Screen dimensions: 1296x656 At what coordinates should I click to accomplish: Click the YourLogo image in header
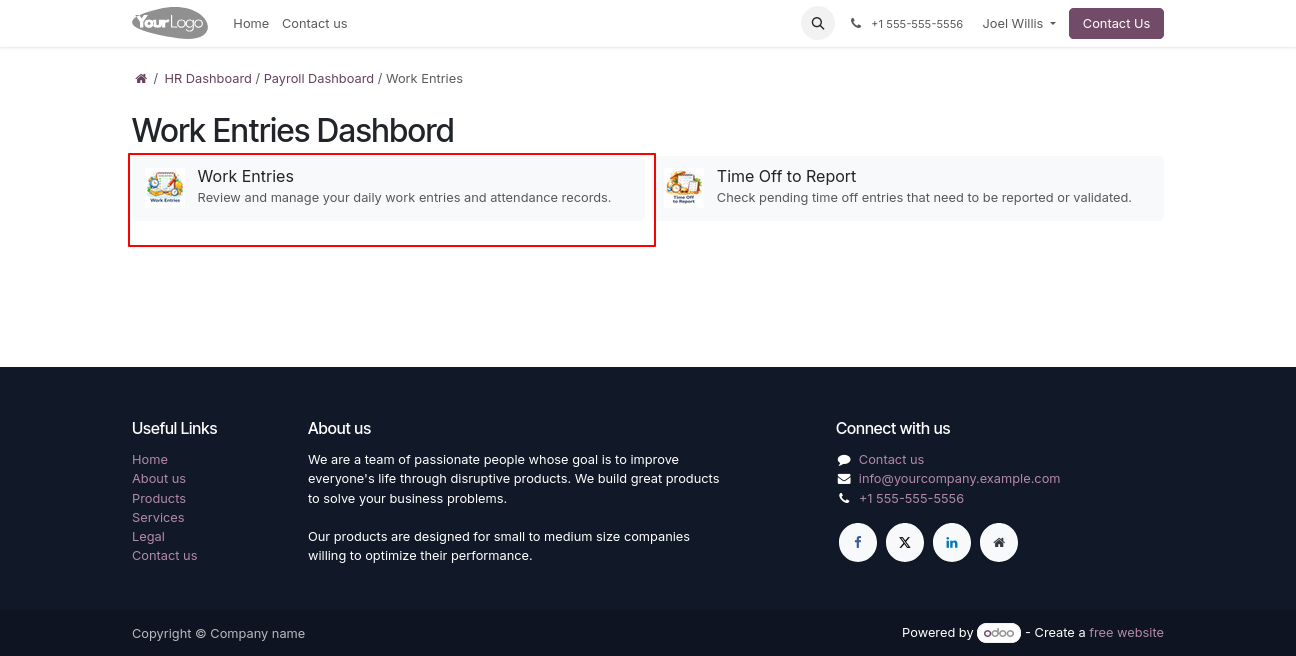(x=170, y=23)
